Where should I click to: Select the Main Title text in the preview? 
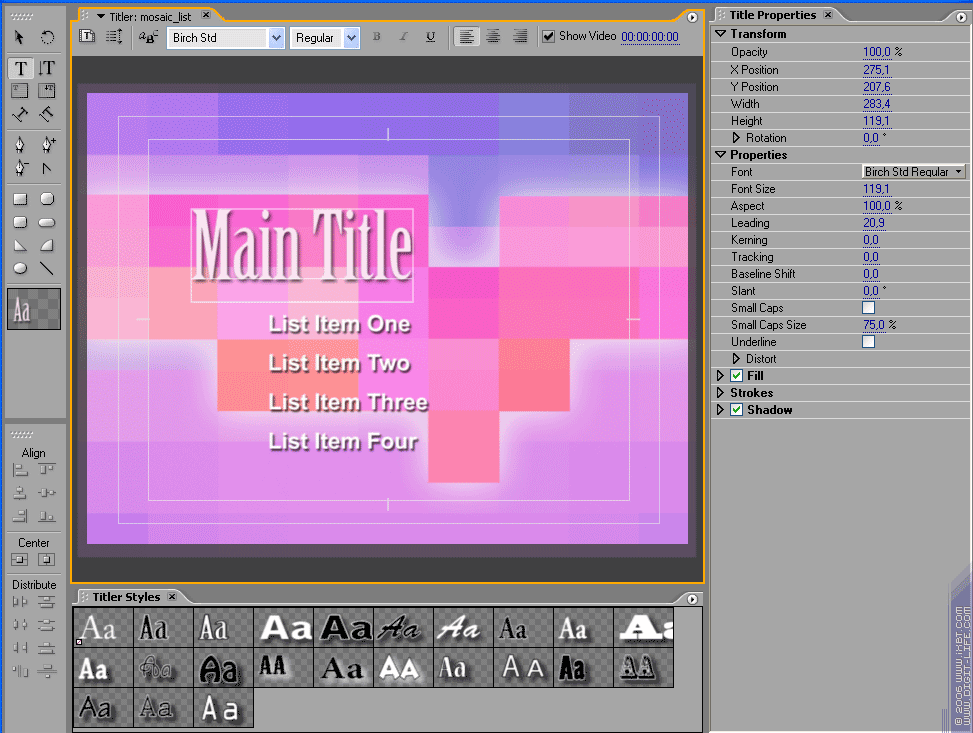click(302, 246)
